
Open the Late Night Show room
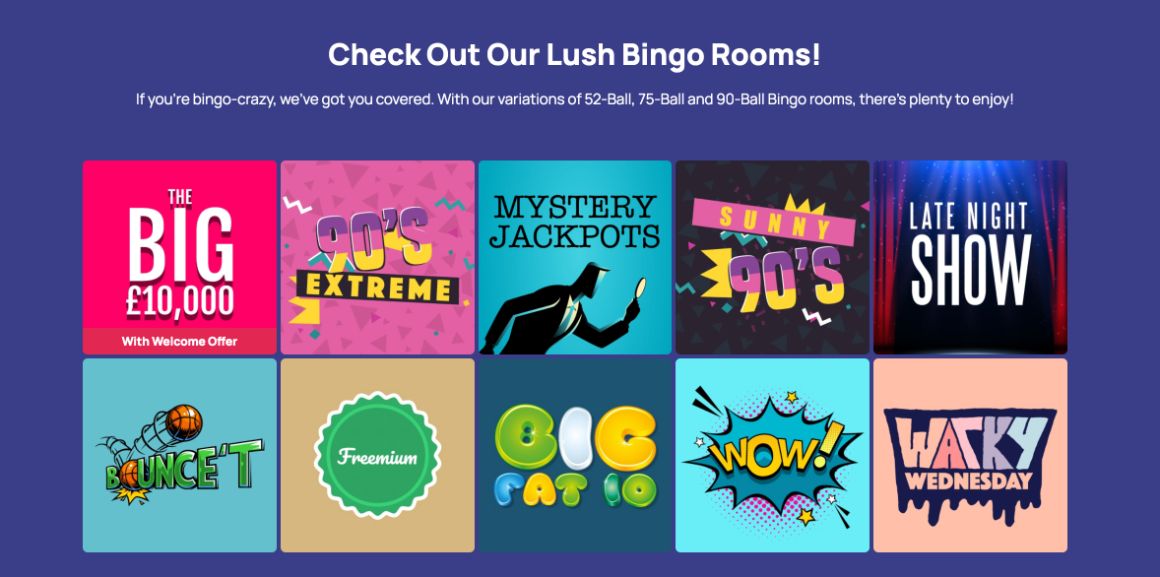pyautogui.click(x=970, y=257)
